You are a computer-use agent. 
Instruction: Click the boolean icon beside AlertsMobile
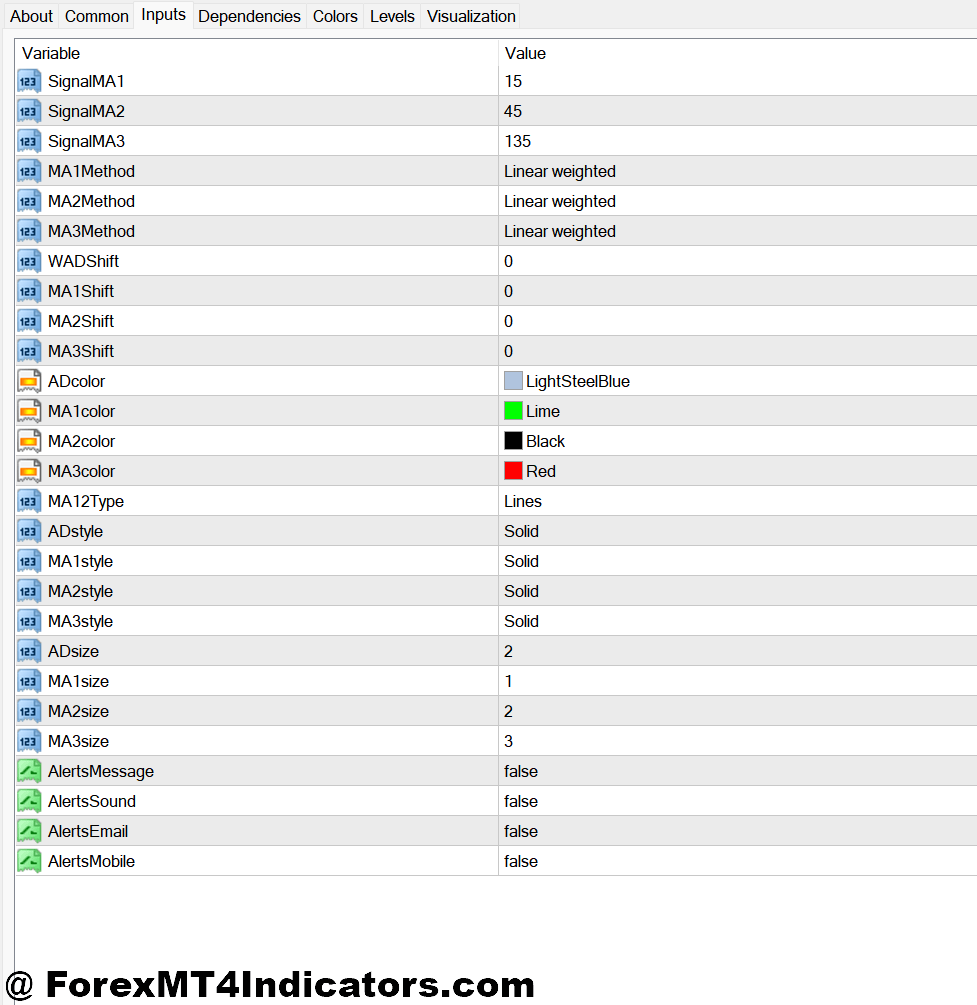pyautogui.click(x=29, y=861)
